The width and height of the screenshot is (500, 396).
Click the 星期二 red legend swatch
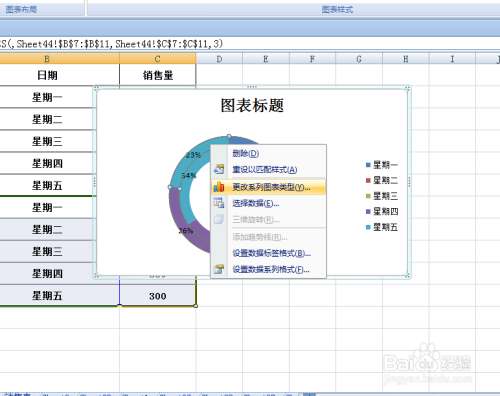[368, 180]
